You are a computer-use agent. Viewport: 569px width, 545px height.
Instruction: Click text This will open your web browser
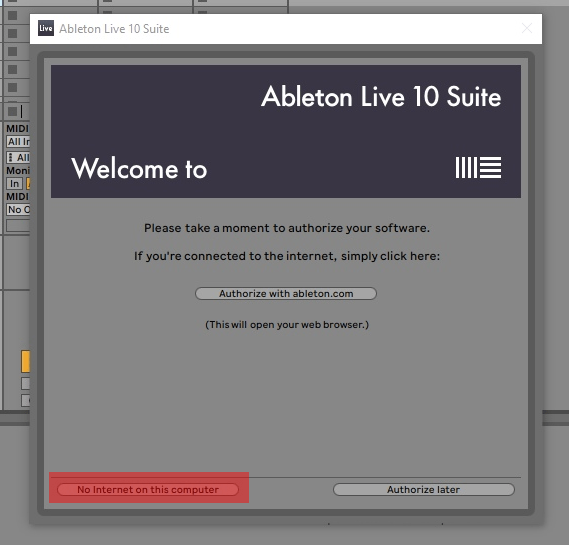click(x=287, y=325)
